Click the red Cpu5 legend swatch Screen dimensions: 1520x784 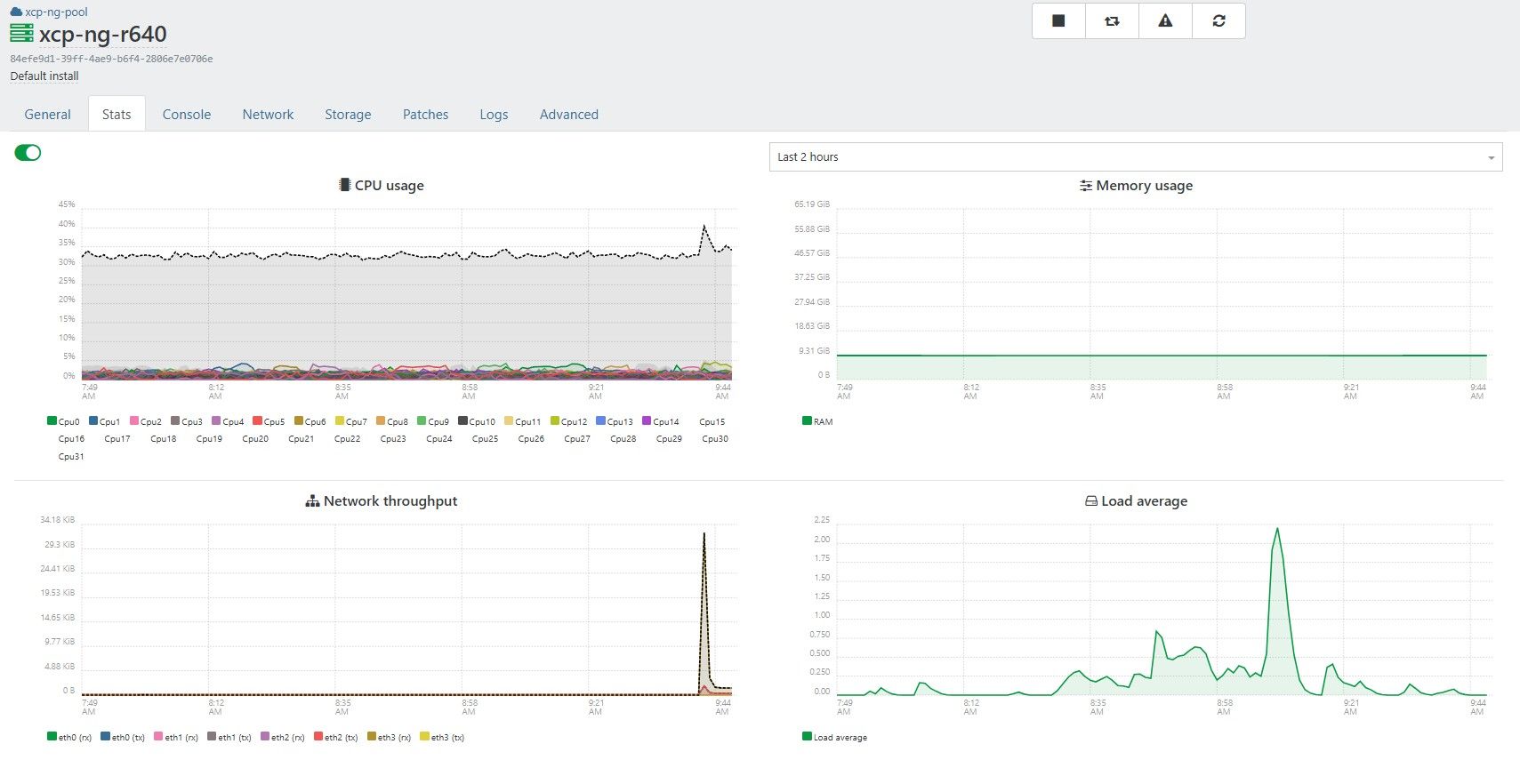coord(257,421)
